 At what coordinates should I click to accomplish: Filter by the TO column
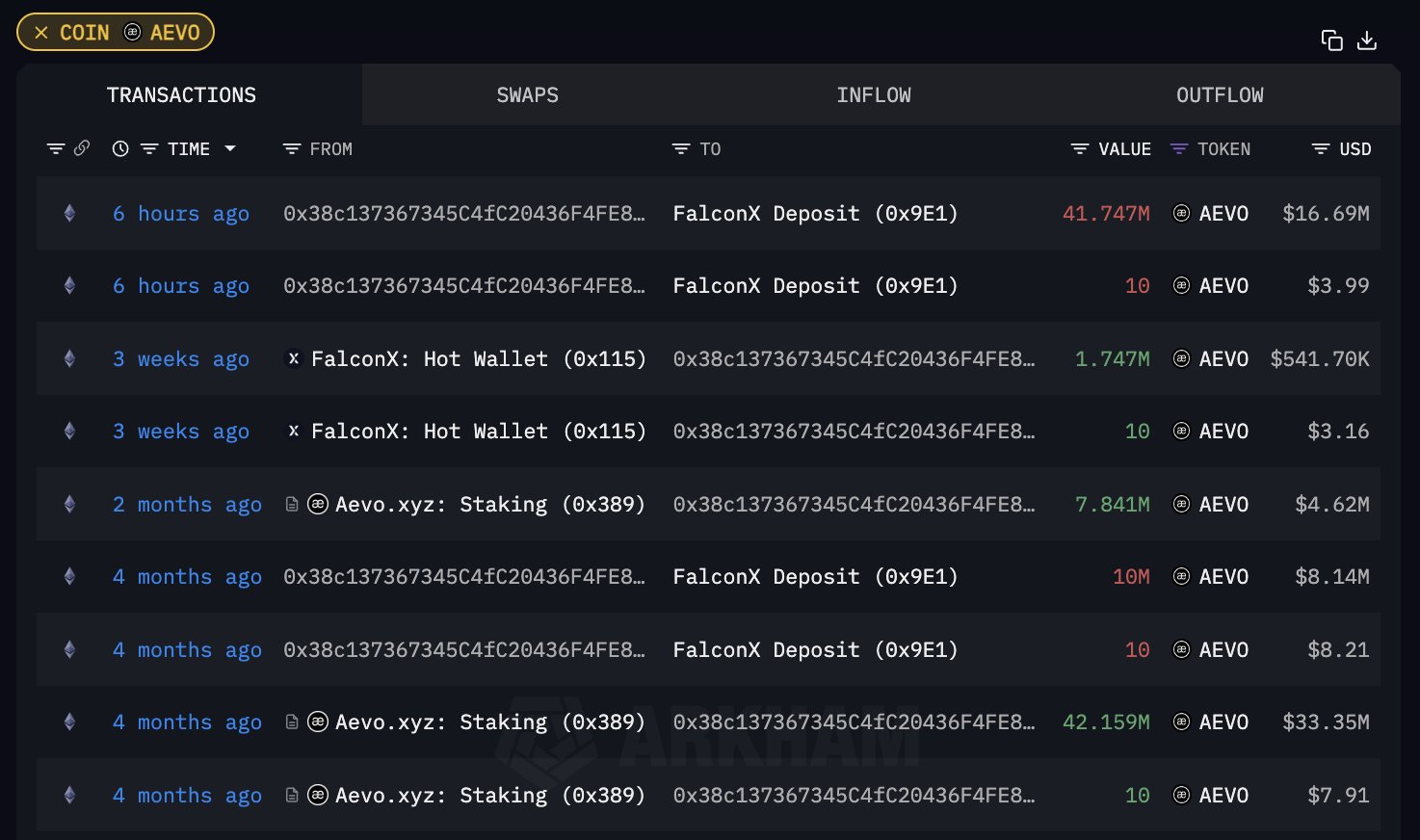(x=681, y=149)
